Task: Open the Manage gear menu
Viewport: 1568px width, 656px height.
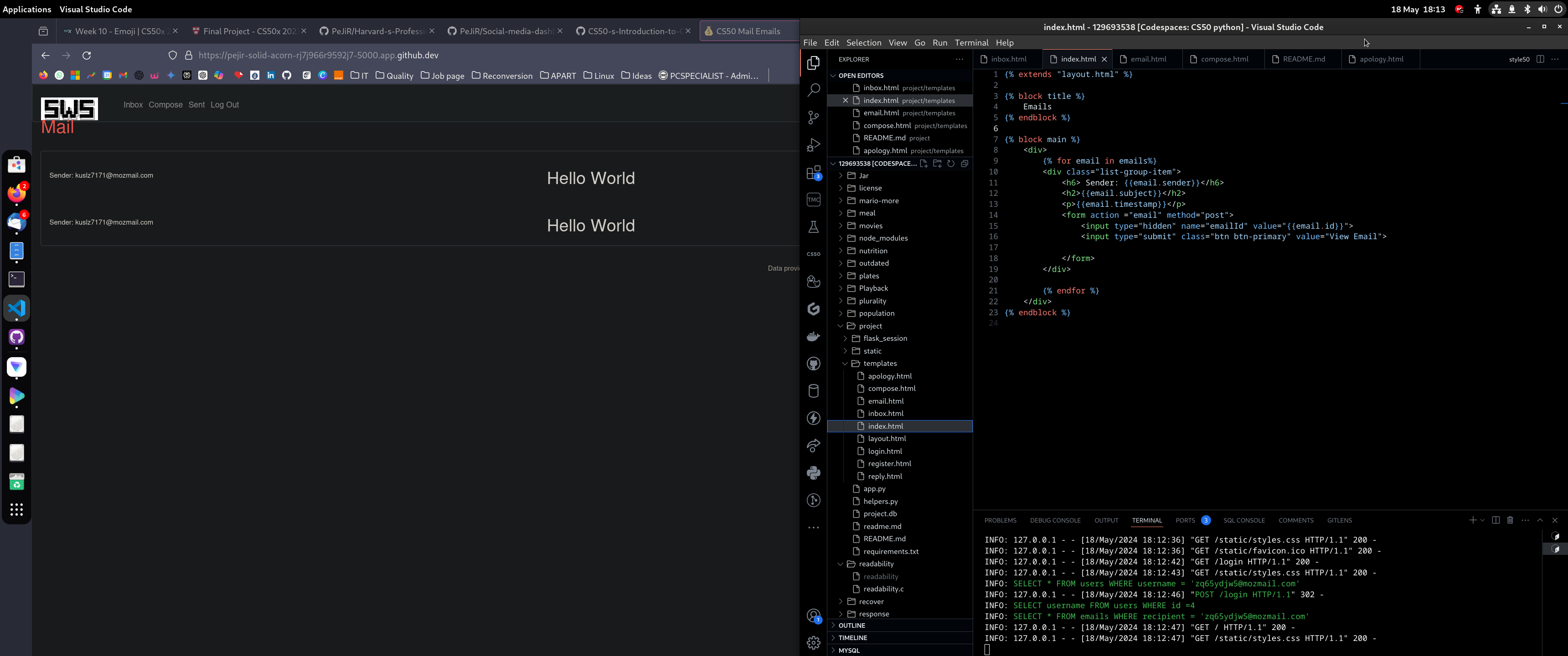Action: tap(813, 643)
